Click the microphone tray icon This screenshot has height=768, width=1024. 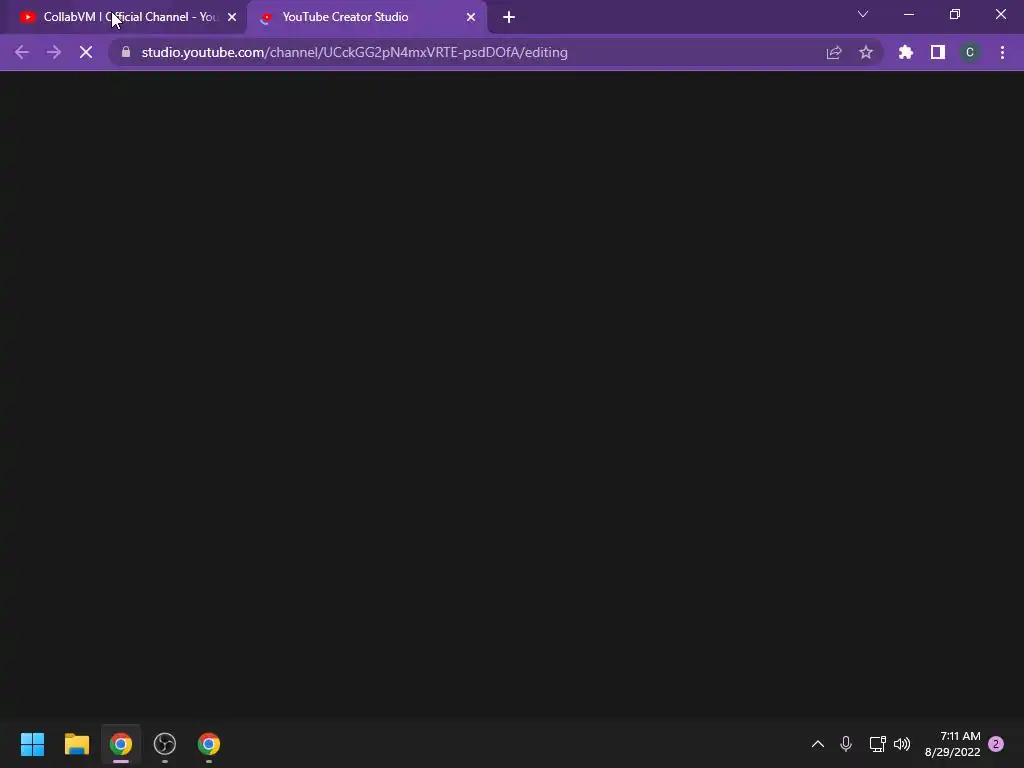pos(846,744)
